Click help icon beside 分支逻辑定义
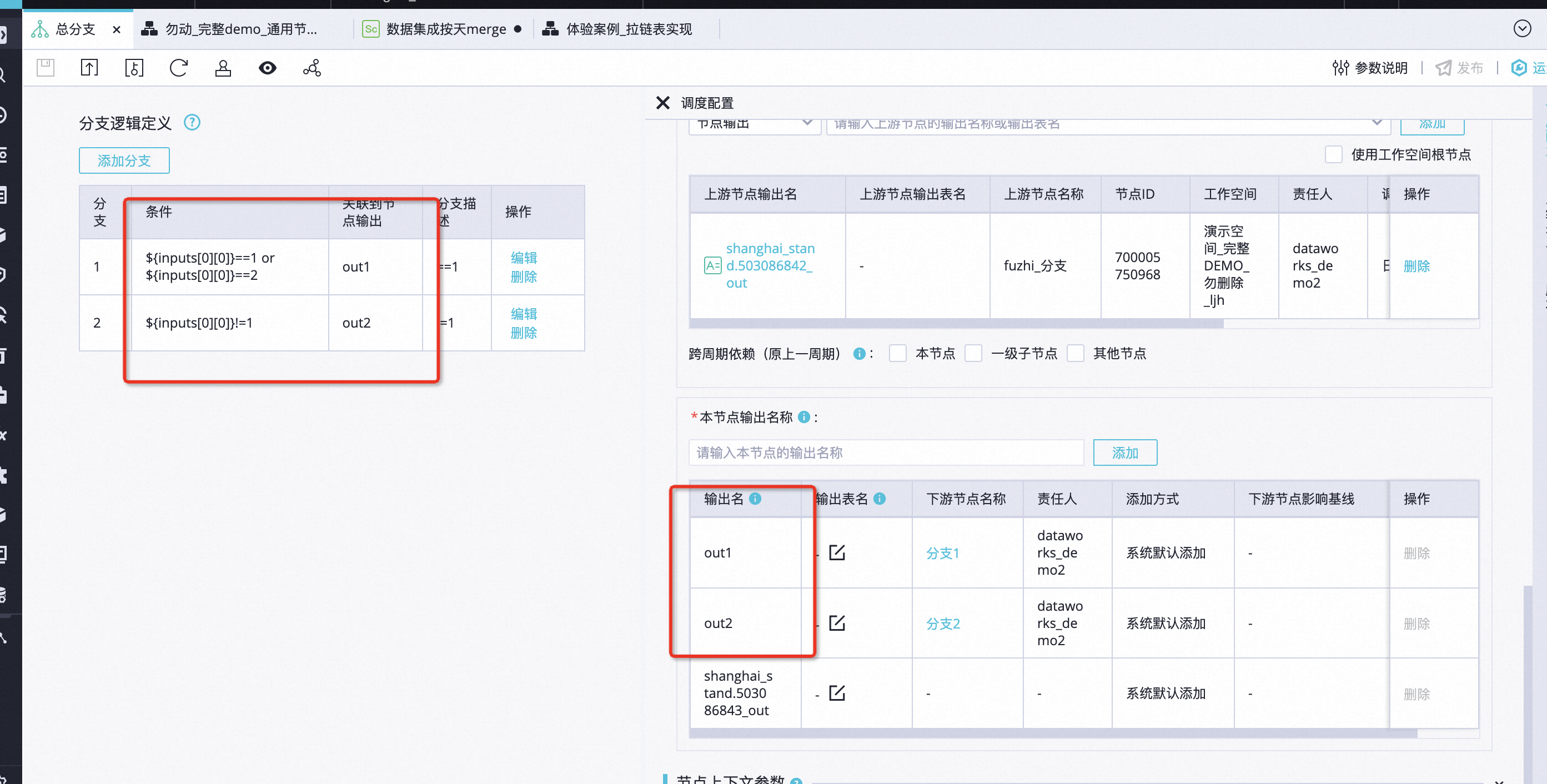The height and width of the screenshot is (784, 1547). [x=192, y=123]
